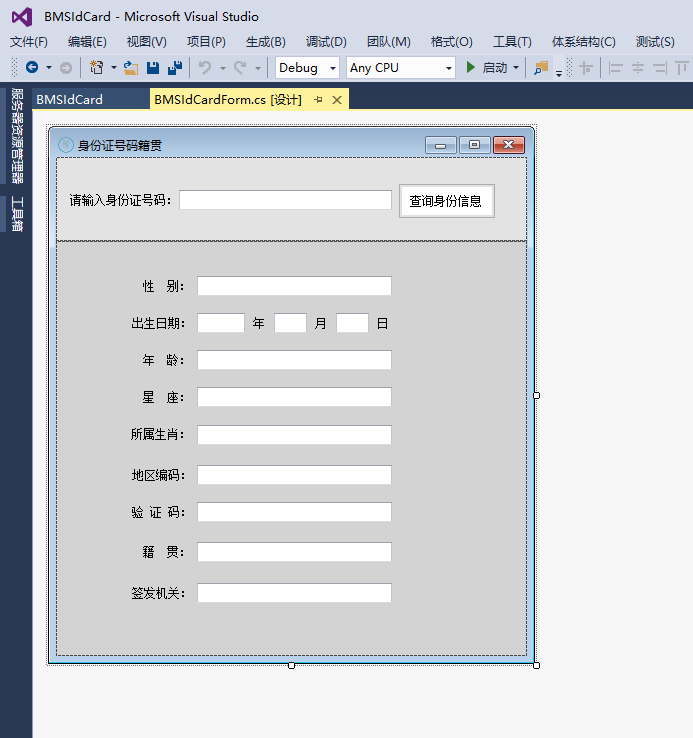Open the Redo history dropdown arrow
This screenshot has height=738, width=693.
258,68
